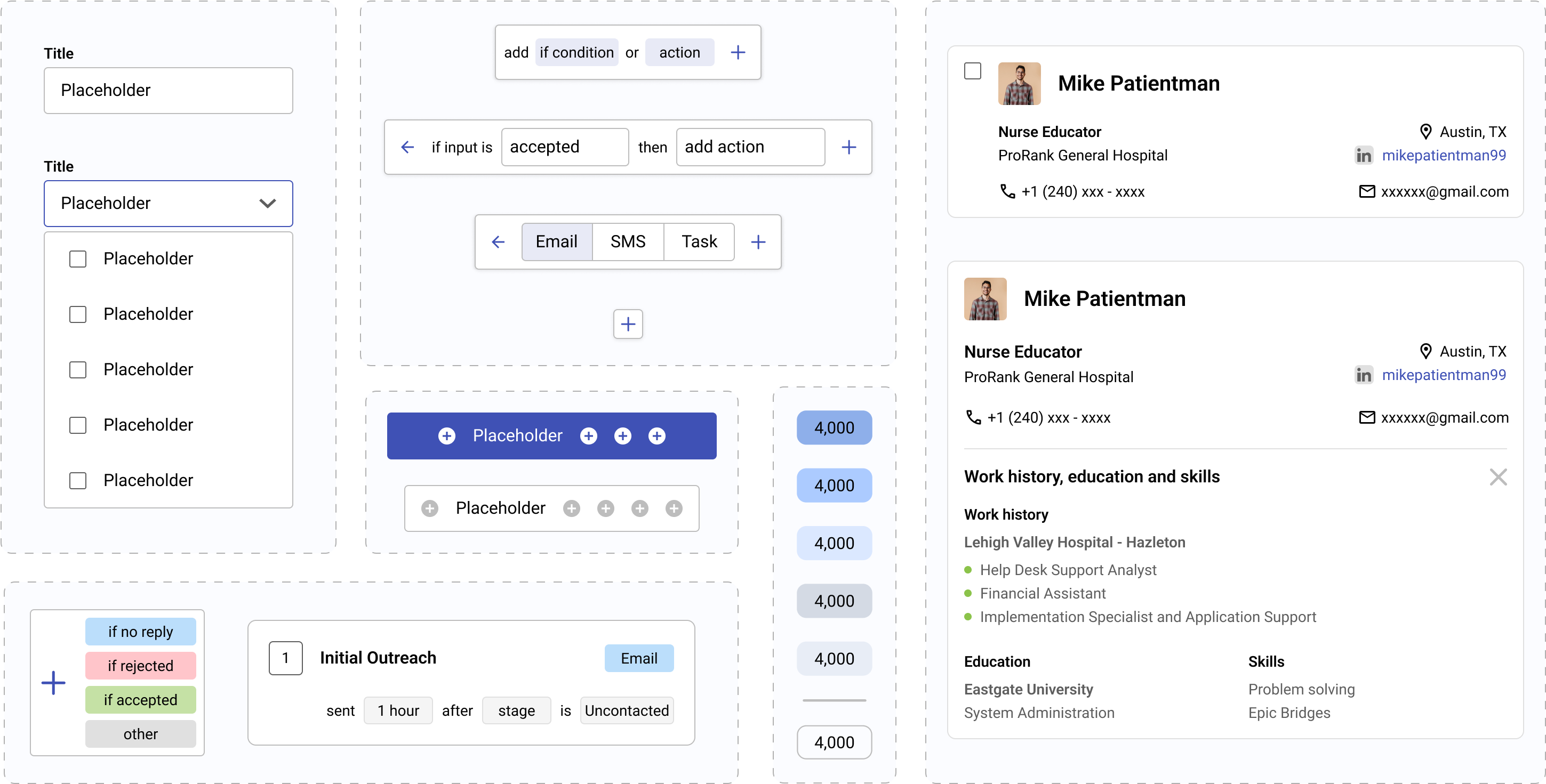The height and width of the screenshot is (784, 1546).
Task: Click the darkest blue 4,000 swatch
Action: pos(834,427)
